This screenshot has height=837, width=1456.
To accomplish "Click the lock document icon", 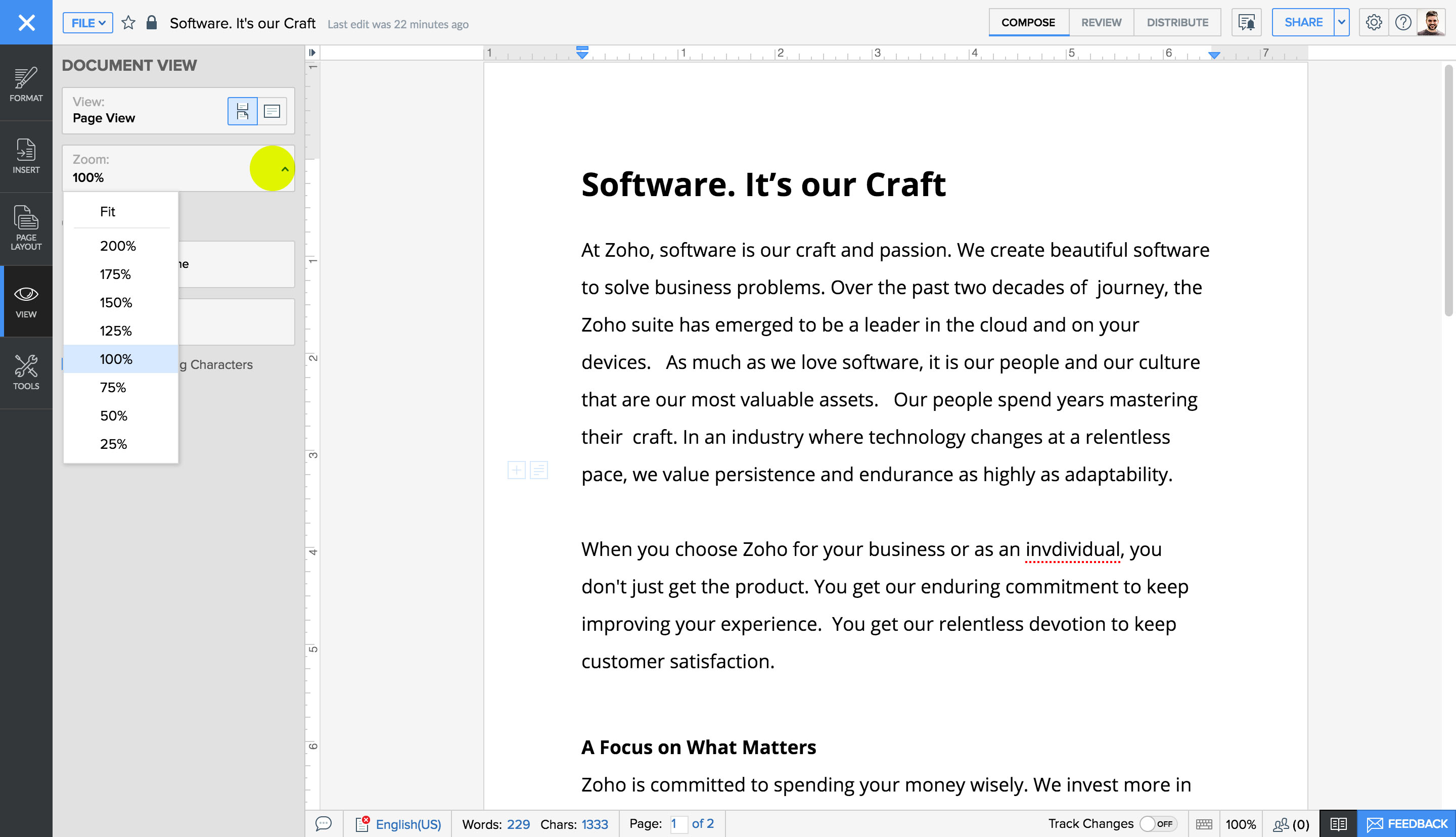I will click(x=151, y=23).
